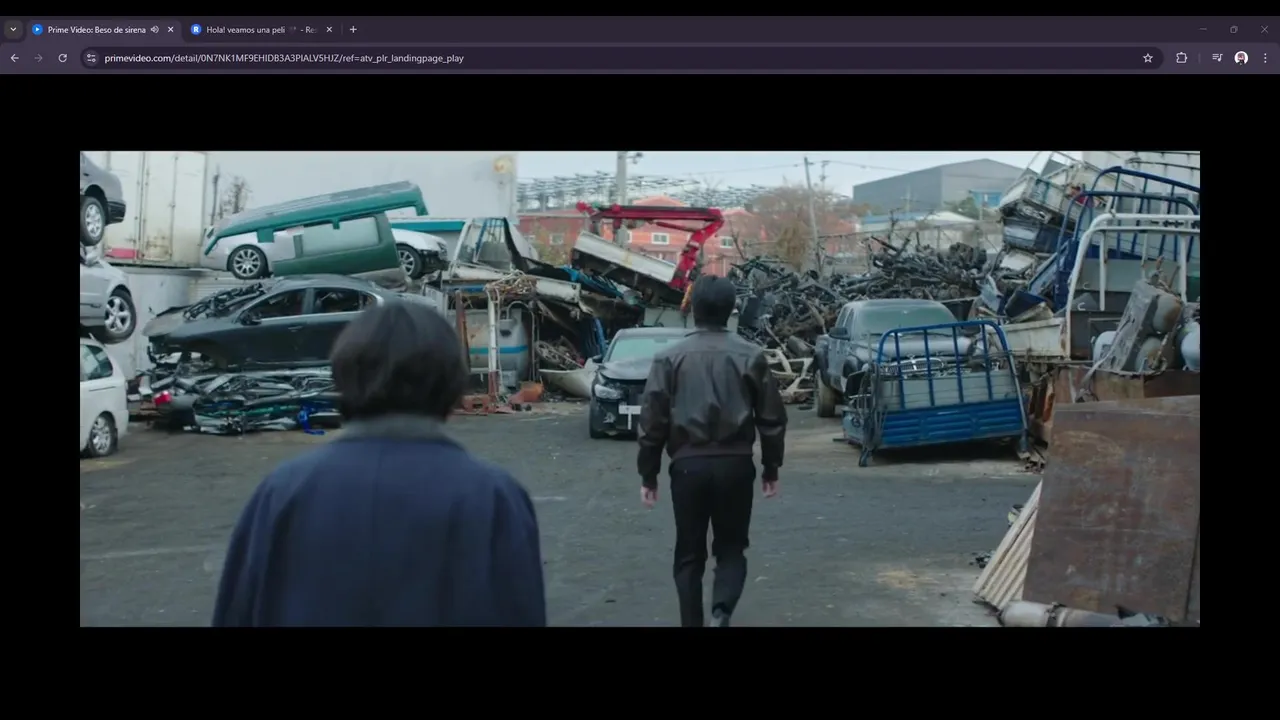This screenshot has height=720, width=1280.
Task: Open the browser extensions menu
Action: coord(1182,58)
